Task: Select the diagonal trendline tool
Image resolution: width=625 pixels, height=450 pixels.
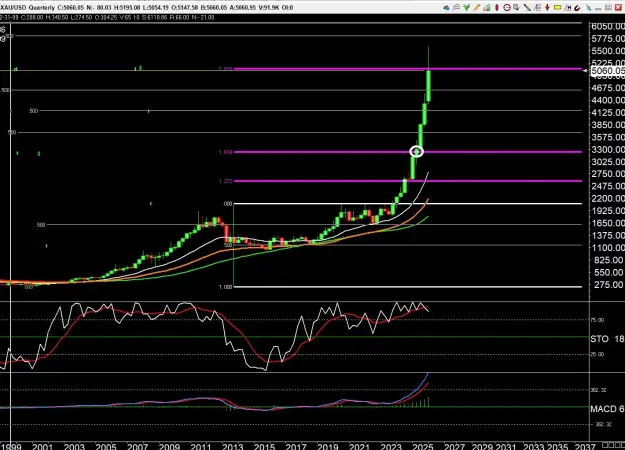Action: pos(527,8)
